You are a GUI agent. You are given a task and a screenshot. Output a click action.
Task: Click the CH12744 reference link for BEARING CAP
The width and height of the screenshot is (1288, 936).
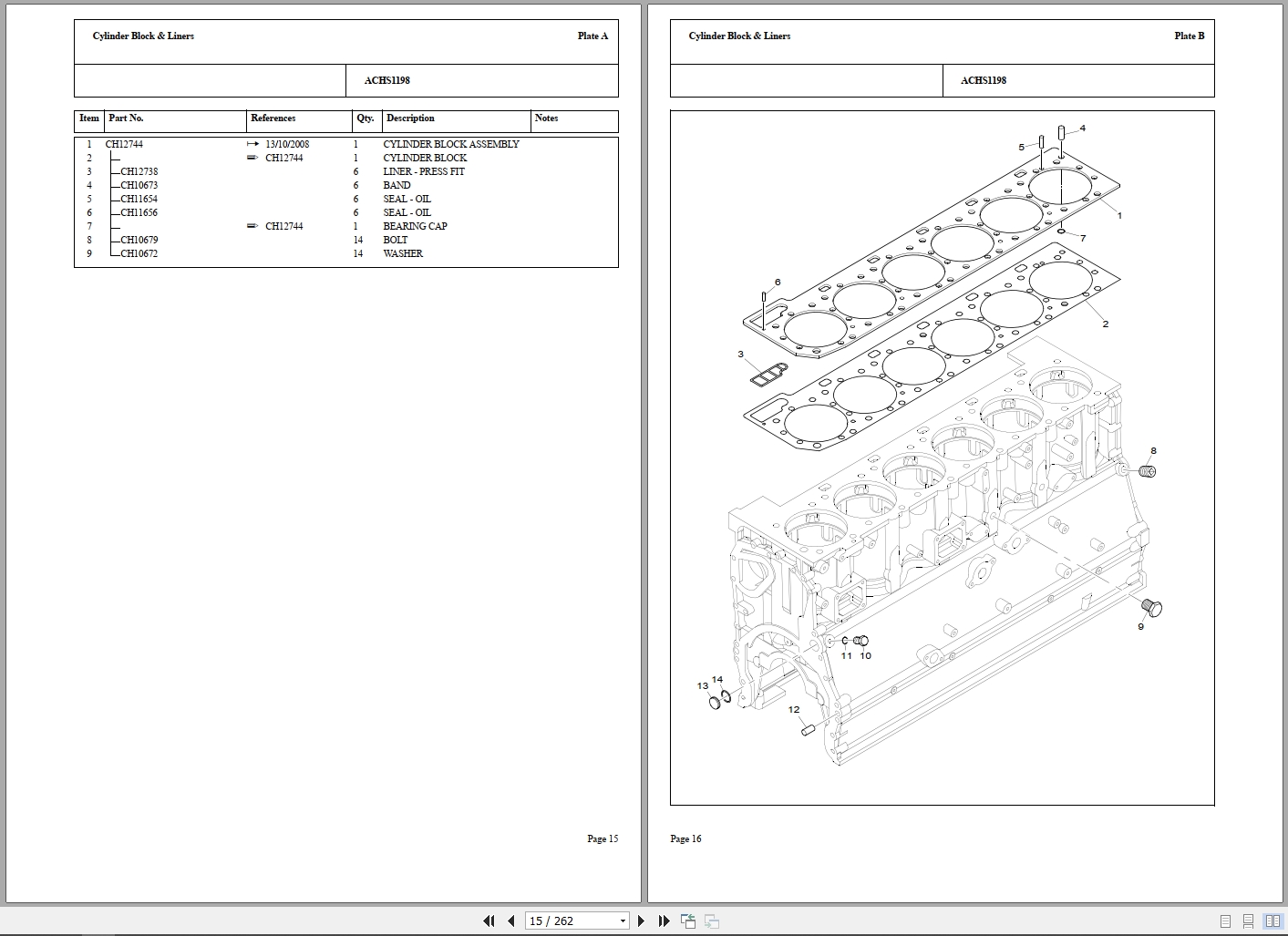[284, 226]
